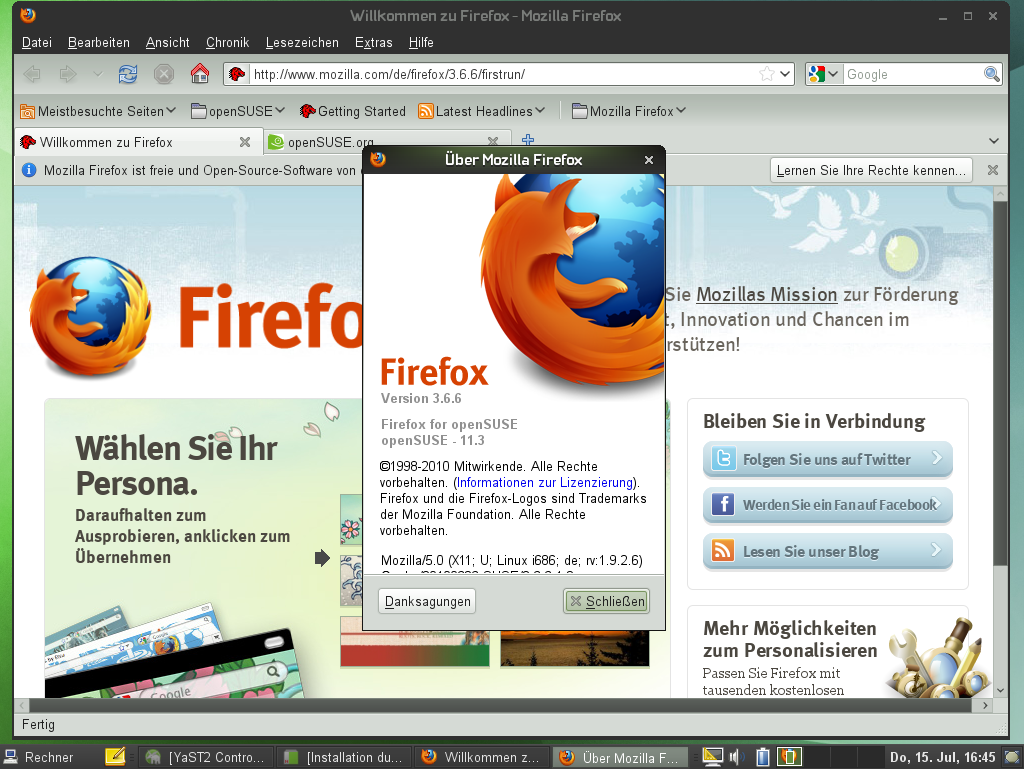Click the URL address field
This screenshot has height=769, width=1024.
click(500, 73)
